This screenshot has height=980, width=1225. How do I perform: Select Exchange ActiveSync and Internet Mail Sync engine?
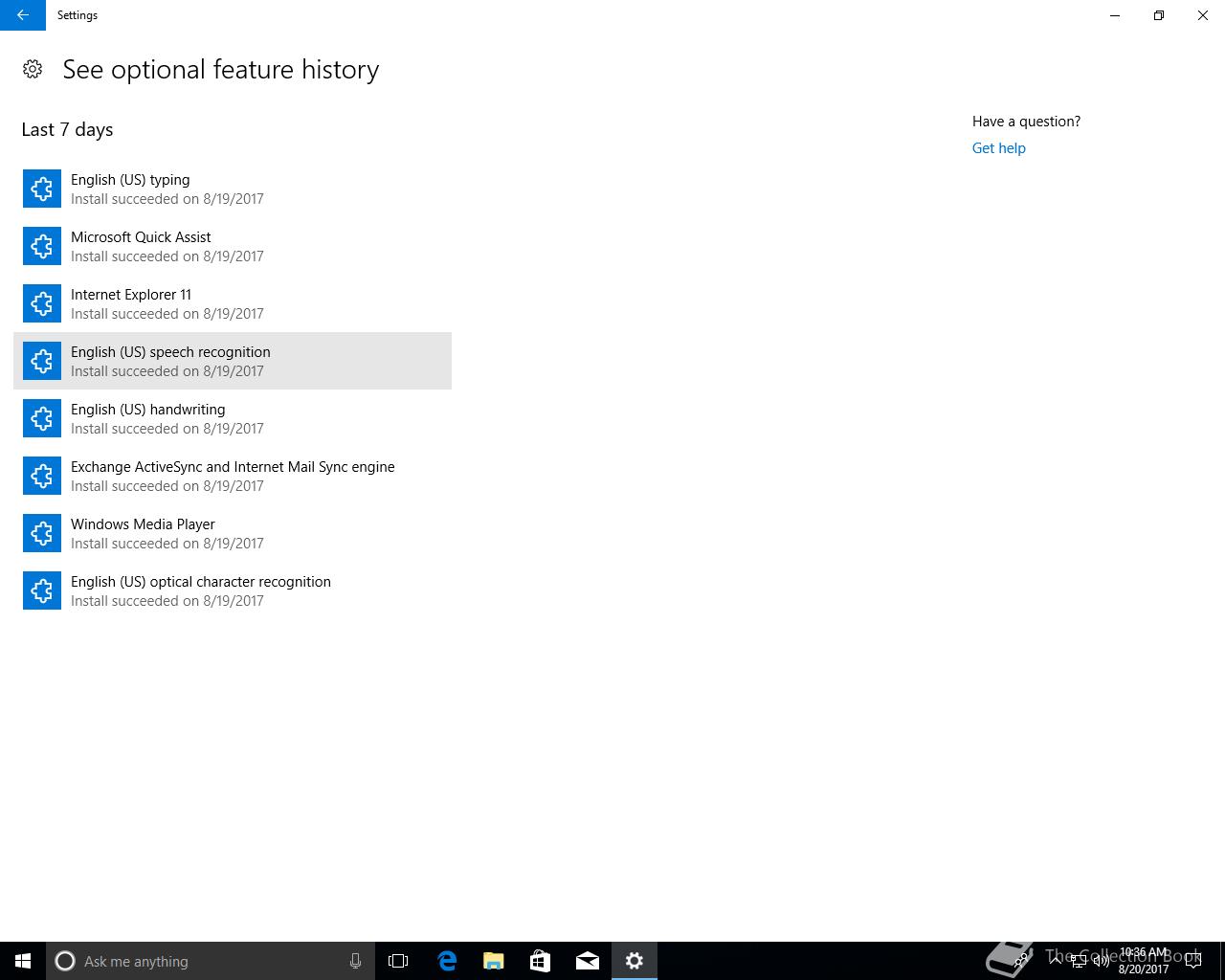pos(233,467)
